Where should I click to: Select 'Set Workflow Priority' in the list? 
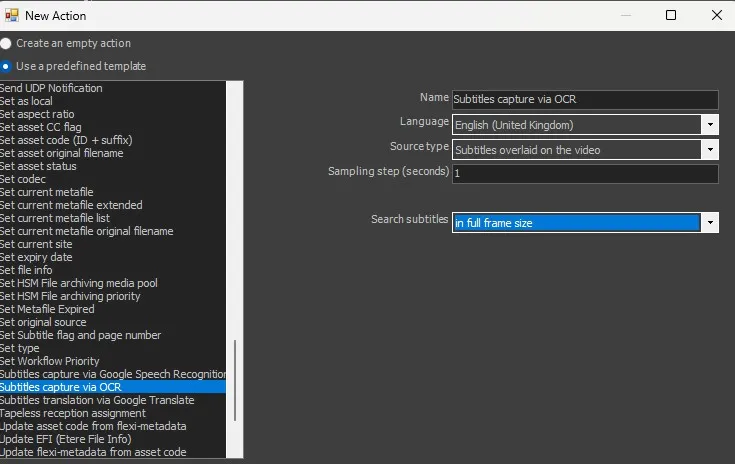click(50, 361)
